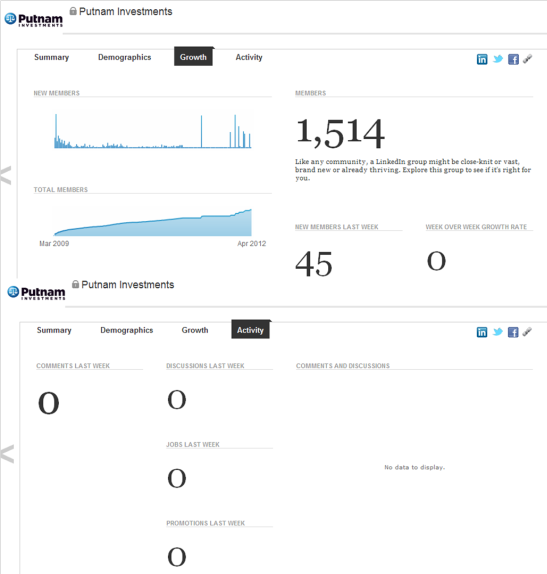547x574 pixels.
Task: Click the JOBS LAST WEEK heading
Action: [193, 444]
